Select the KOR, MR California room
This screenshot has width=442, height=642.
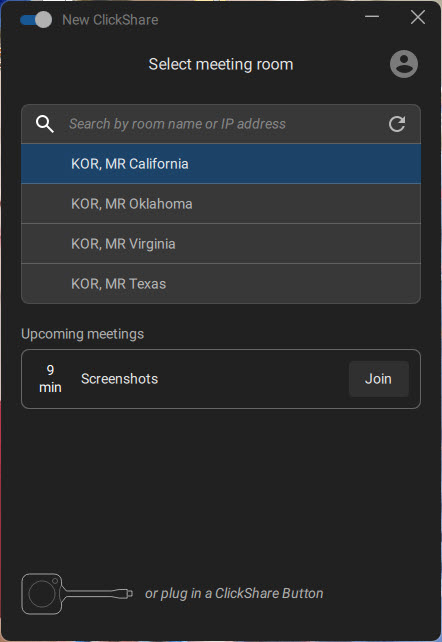pyautogui.click(x=221, y=164)
